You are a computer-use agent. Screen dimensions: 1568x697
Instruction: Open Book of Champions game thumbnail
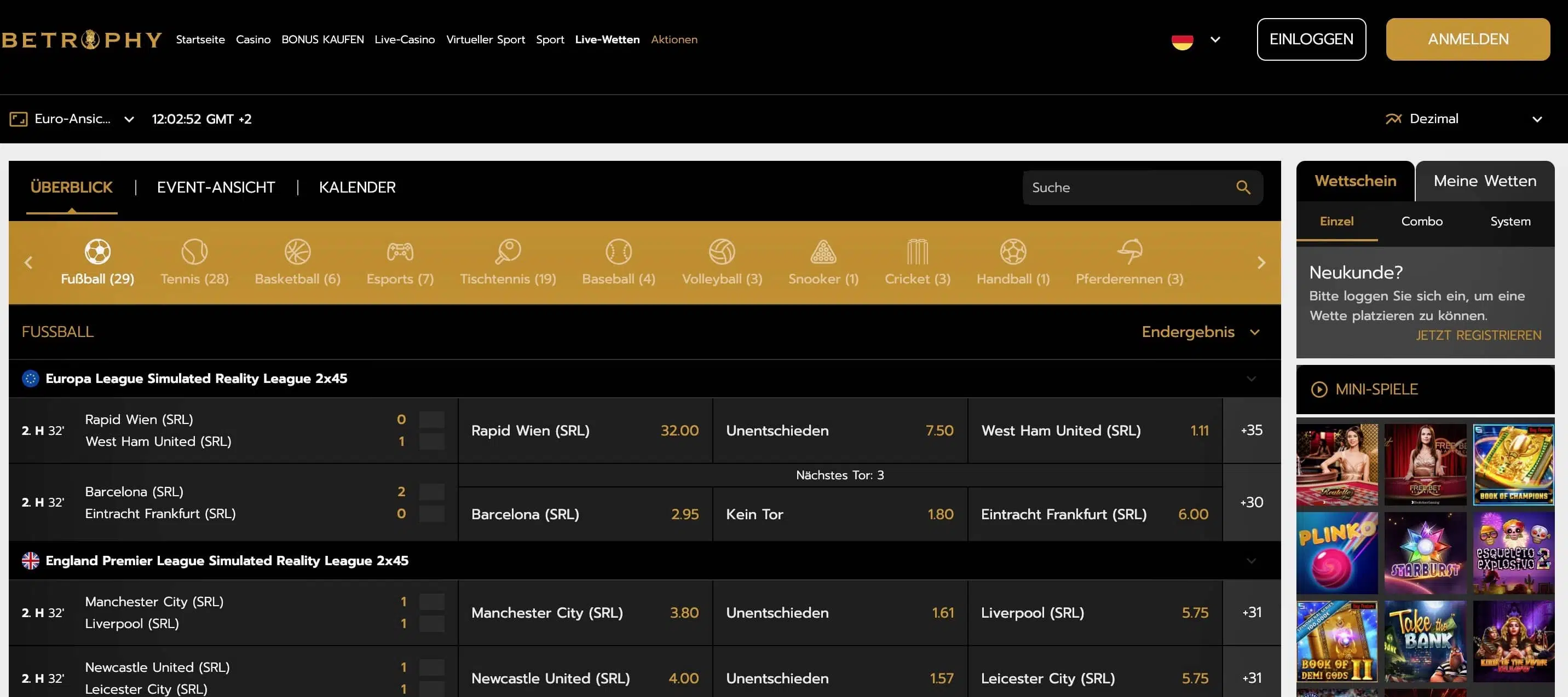pos(1513,464)
